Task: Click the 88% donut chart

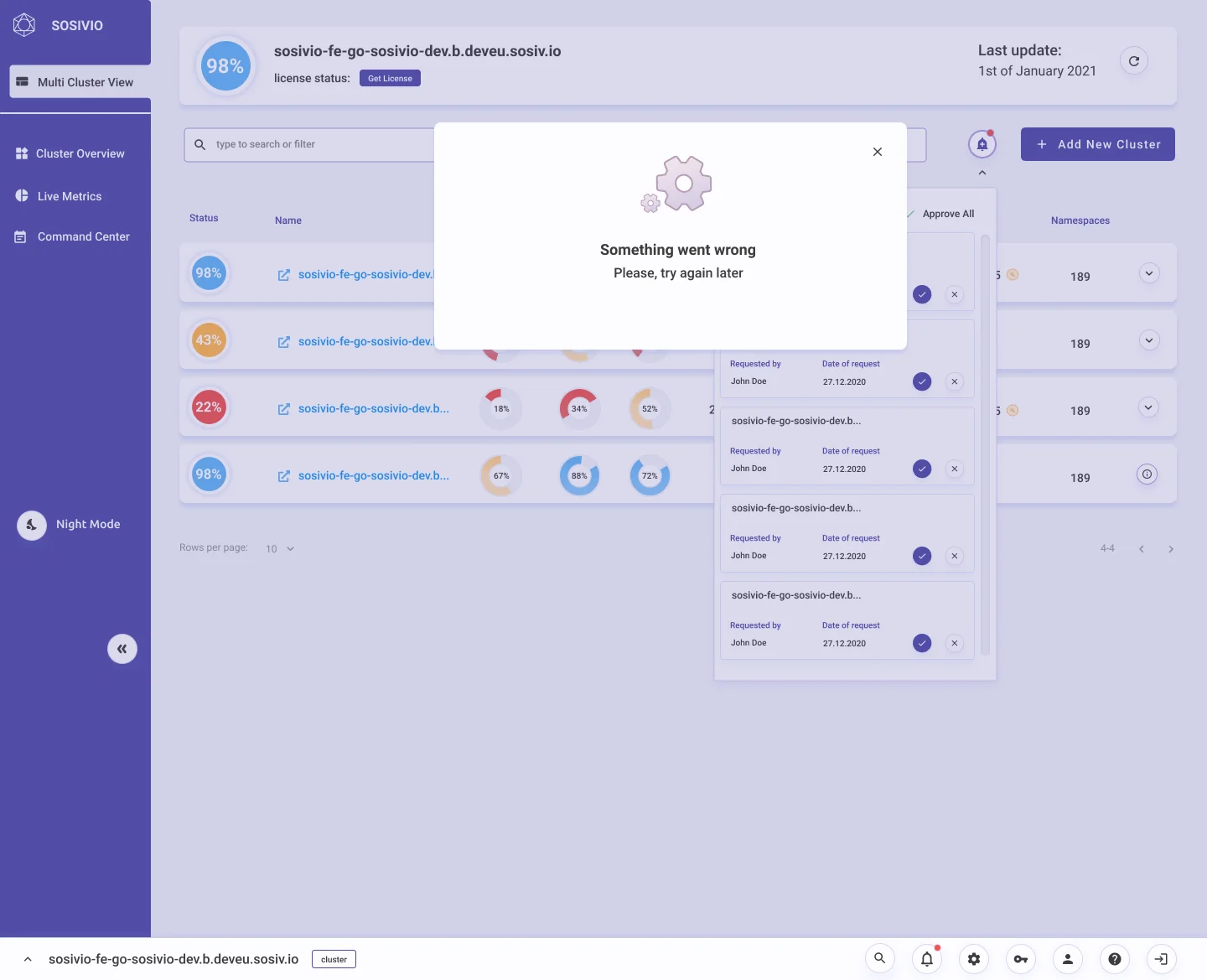Action: [x=579, y=476]
